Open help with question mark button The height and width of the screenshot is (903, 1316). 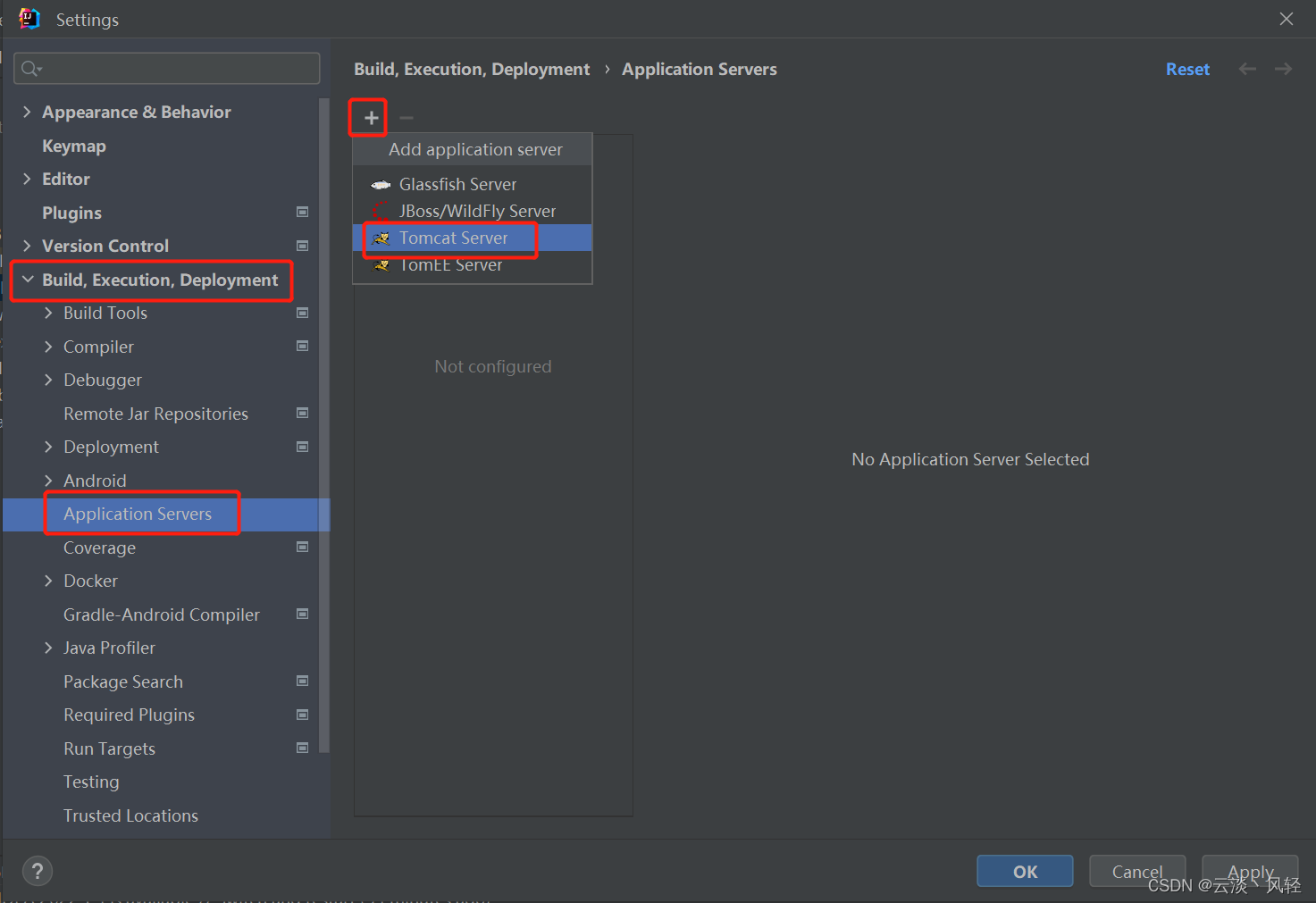[37, 871]
